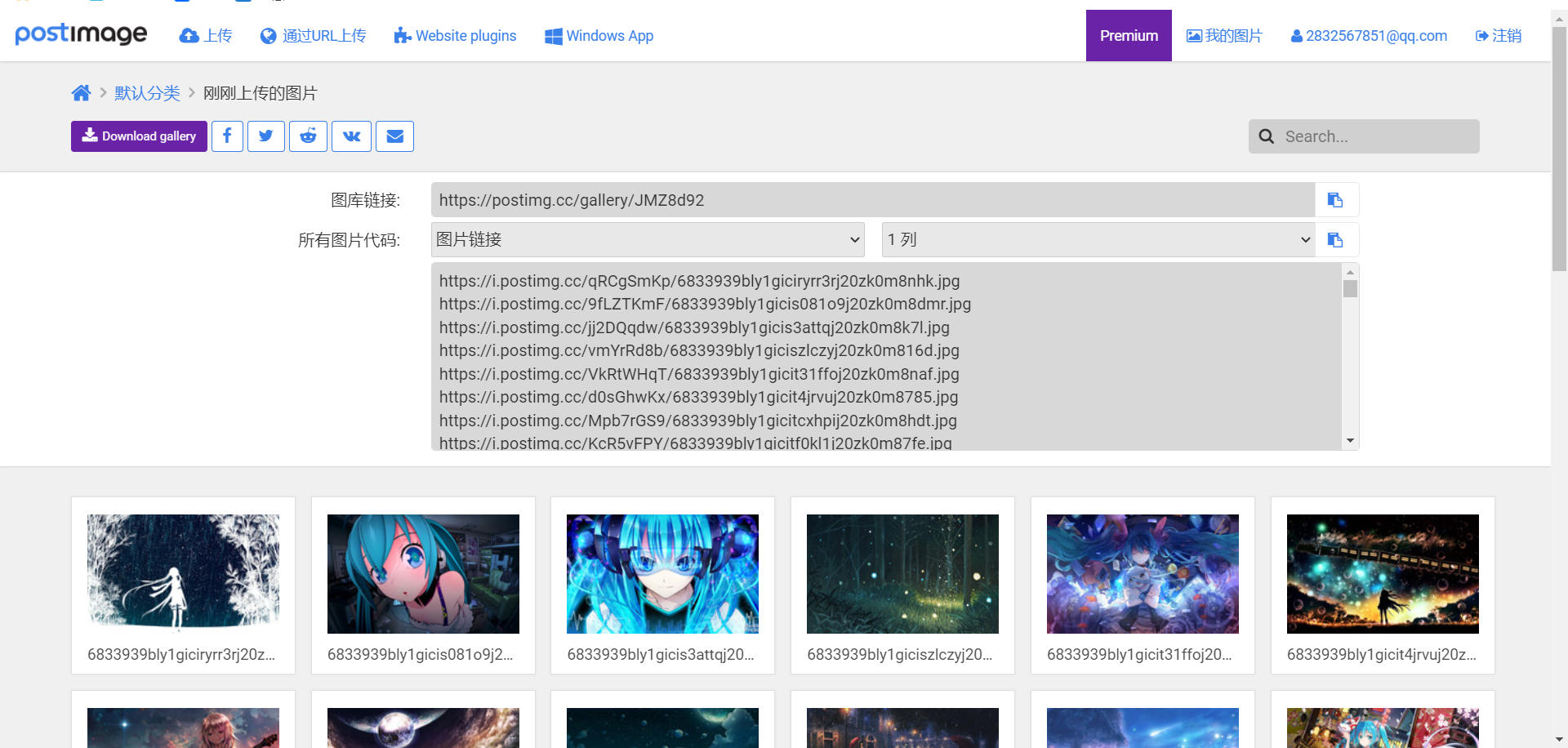Share gallery via Reddit icon

(x=308, y=136)
